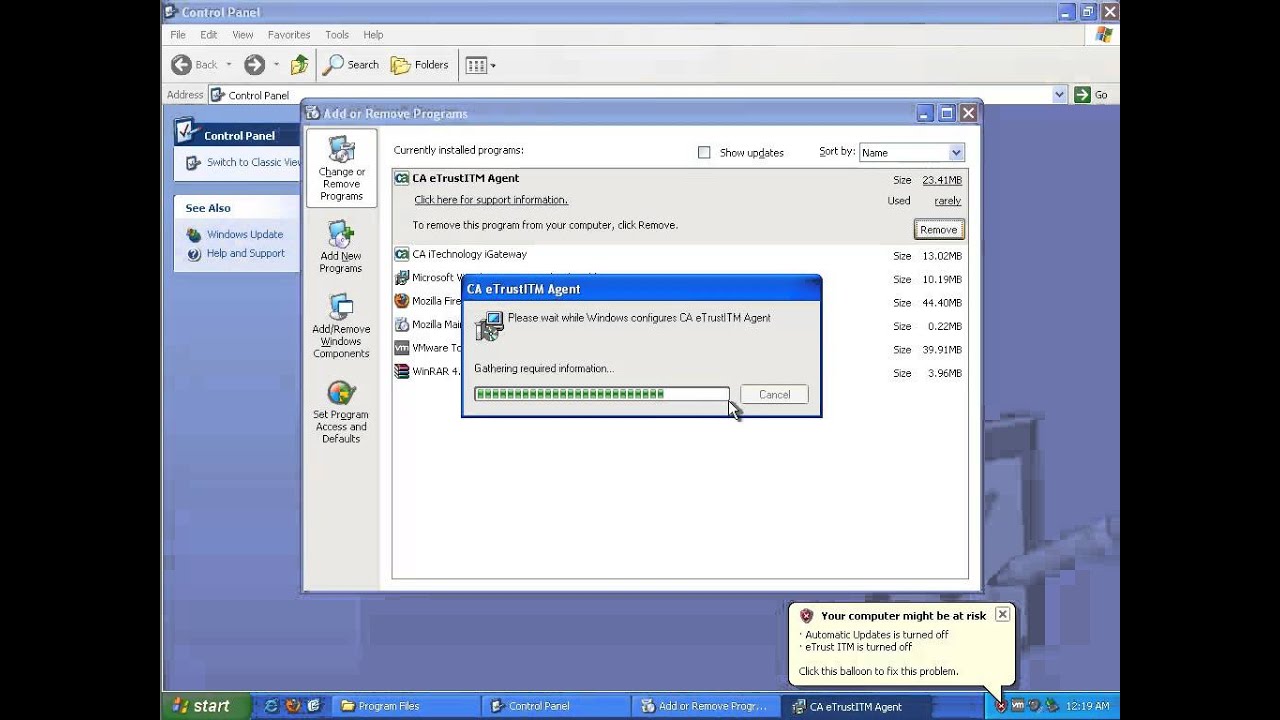
Task: Open the Help and Support link
Action: tap(246, 254)
